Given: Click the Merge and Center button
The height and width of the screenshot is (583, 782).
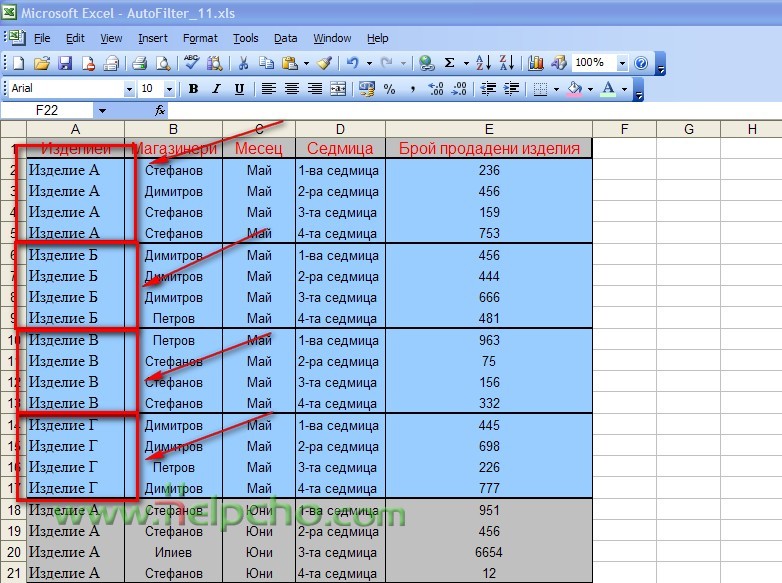Looking at the screenshot, I should coord(338,89).
